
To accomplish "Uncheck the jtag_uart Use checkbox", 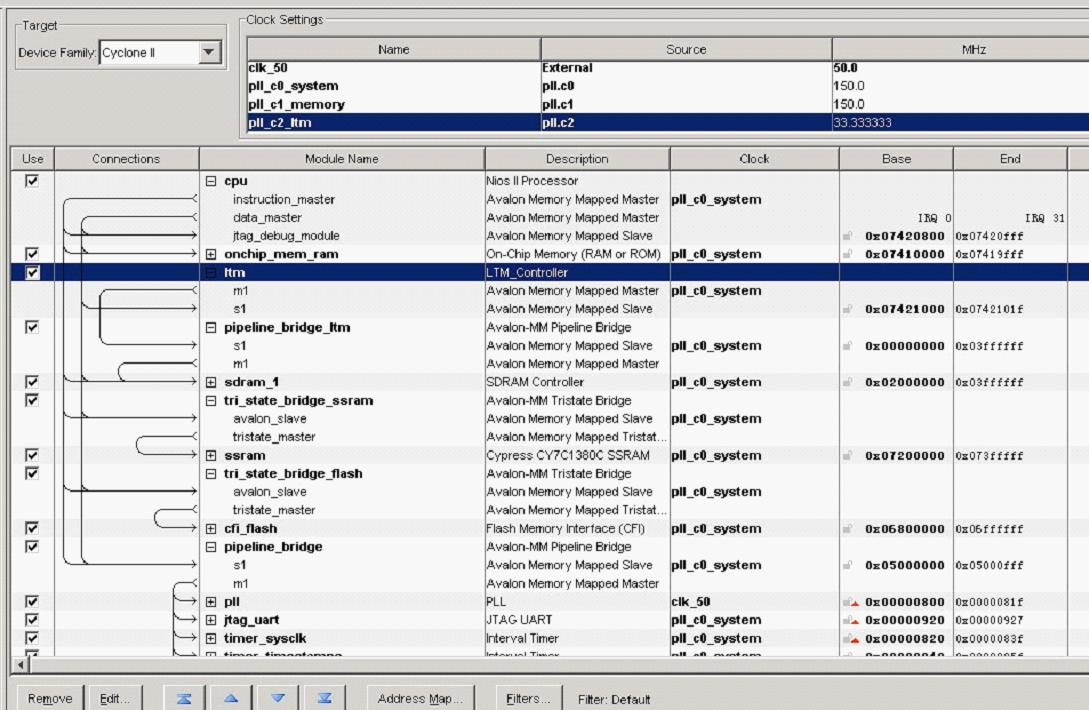I will (x=32, y=619).
